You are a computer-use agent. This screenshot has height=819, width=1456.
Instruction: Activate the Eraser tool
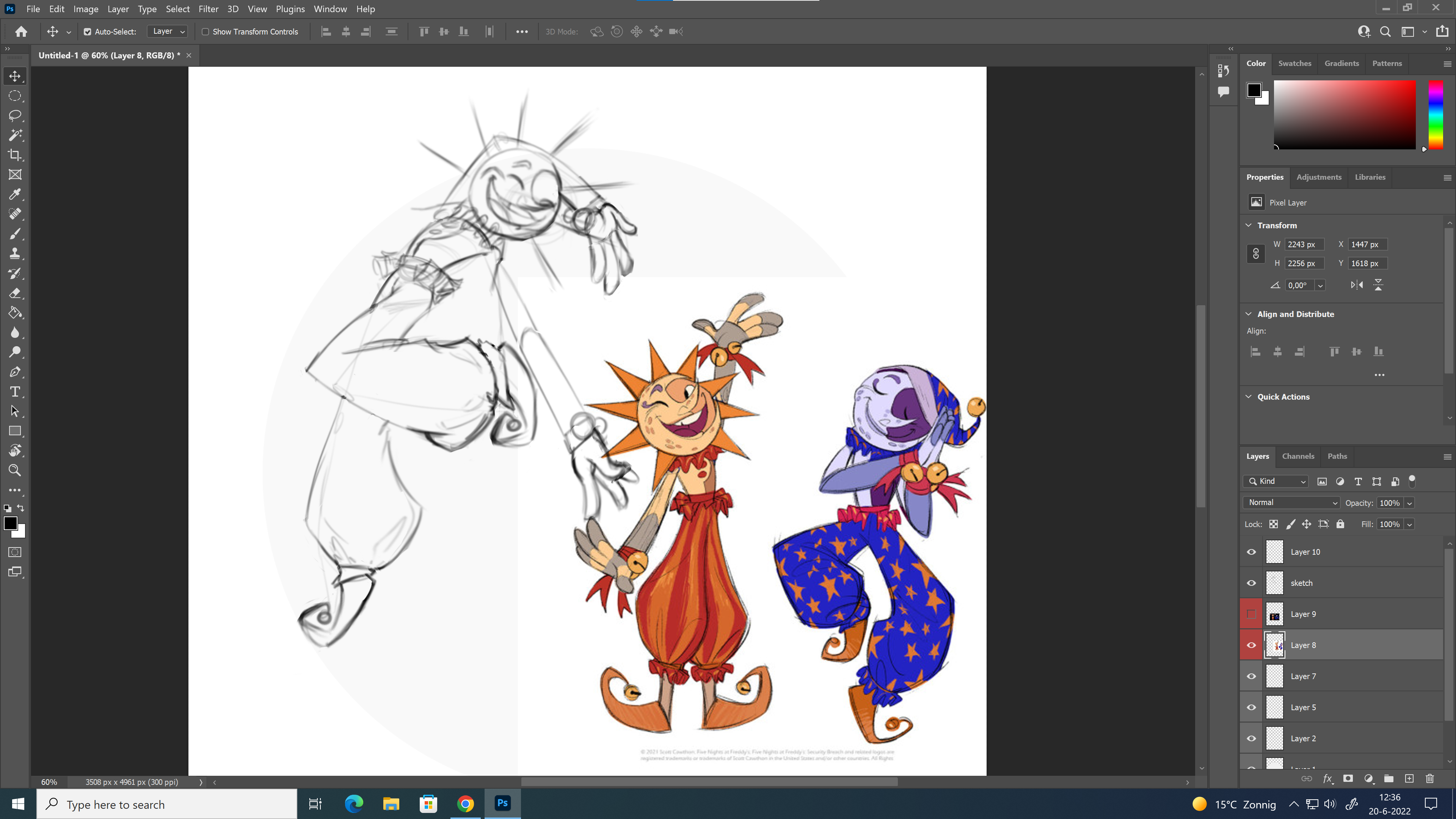coord(15,293)
